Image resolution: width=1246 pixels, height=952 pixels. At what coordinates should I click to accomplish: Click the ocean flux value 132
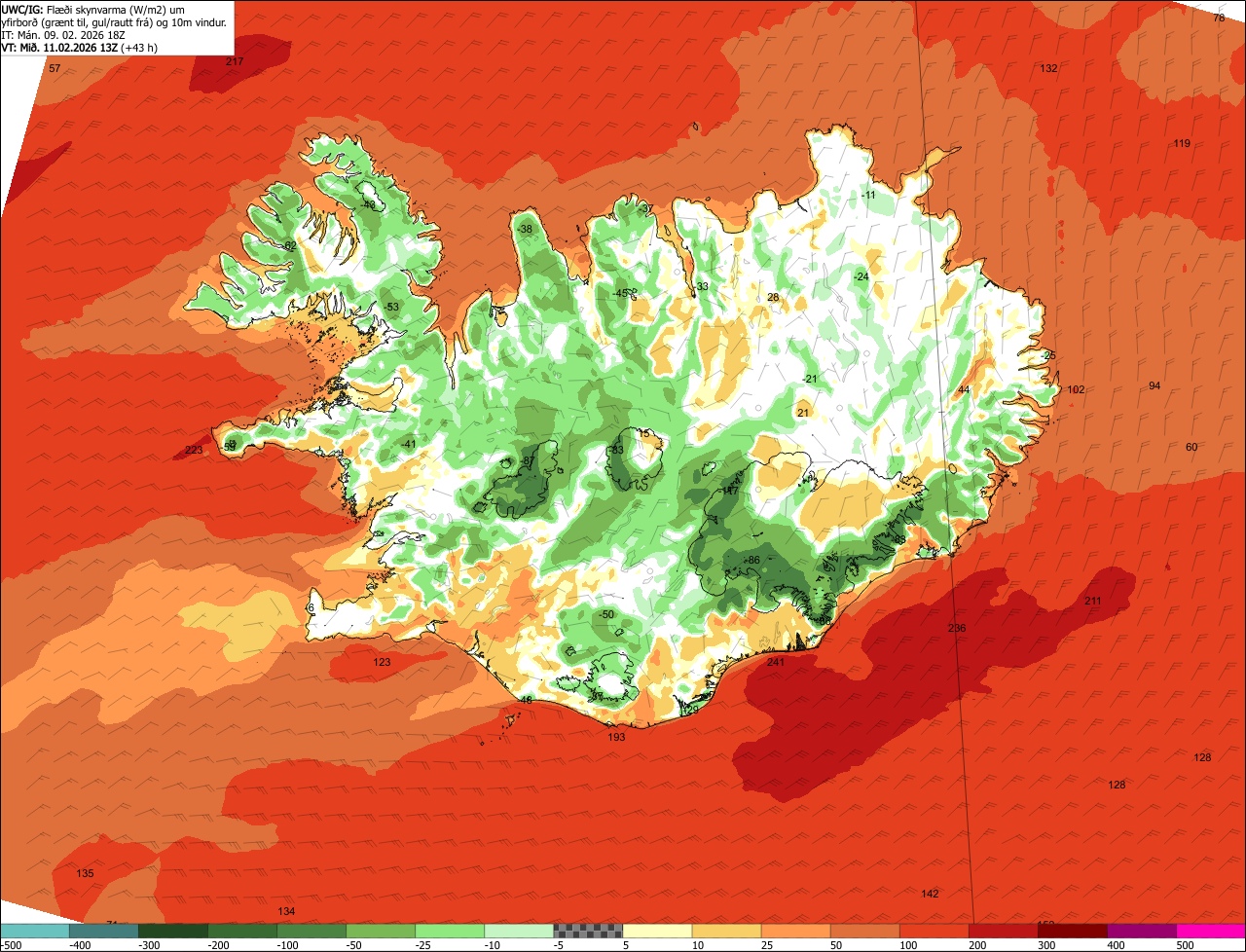[1048, 69]
